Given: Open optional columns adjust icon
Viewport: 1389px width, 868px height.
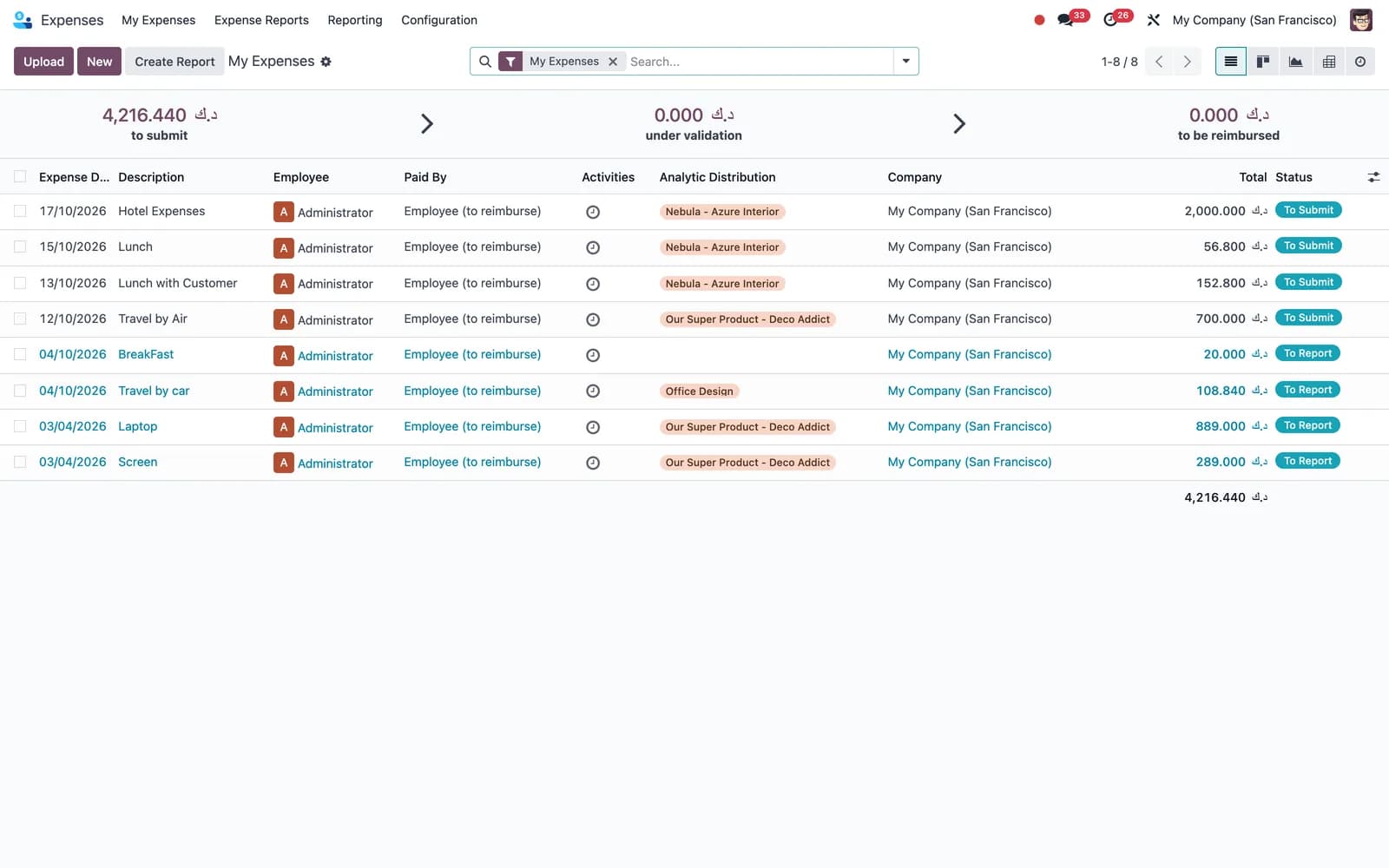Looking at the screenshot, I should (1373, 177).
